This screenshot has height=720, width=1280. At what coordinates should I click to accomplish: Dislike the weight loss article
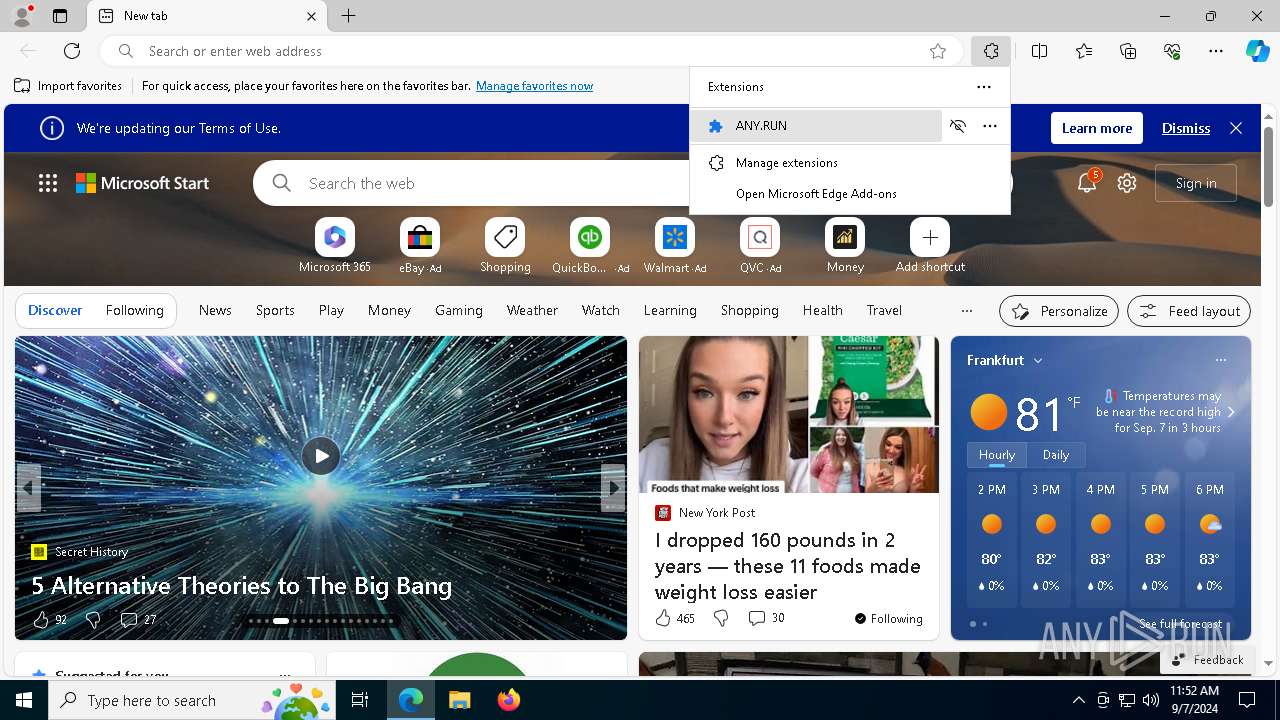point(721,619)
